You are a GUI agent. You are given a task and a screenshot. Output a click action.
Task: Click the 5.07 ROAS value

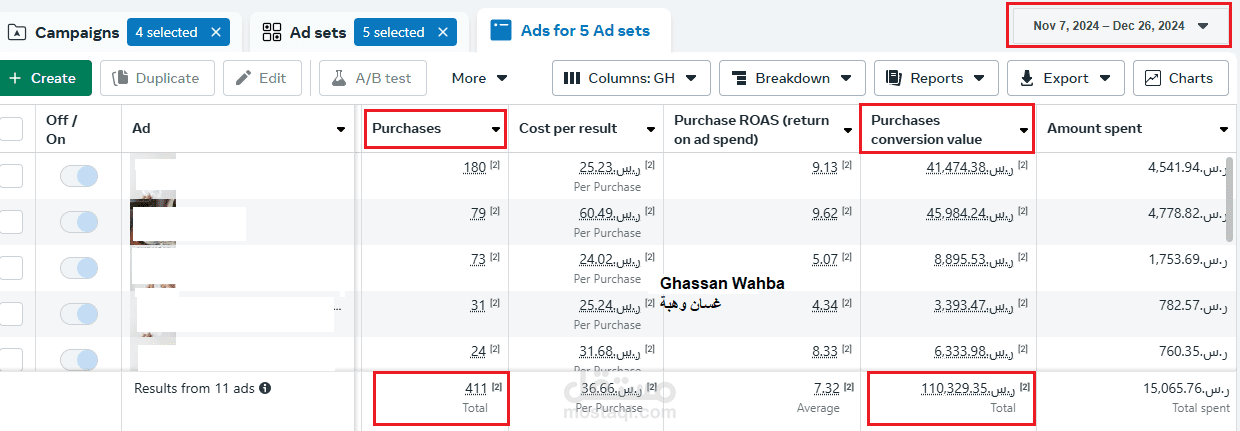click(x=825, y=259)
